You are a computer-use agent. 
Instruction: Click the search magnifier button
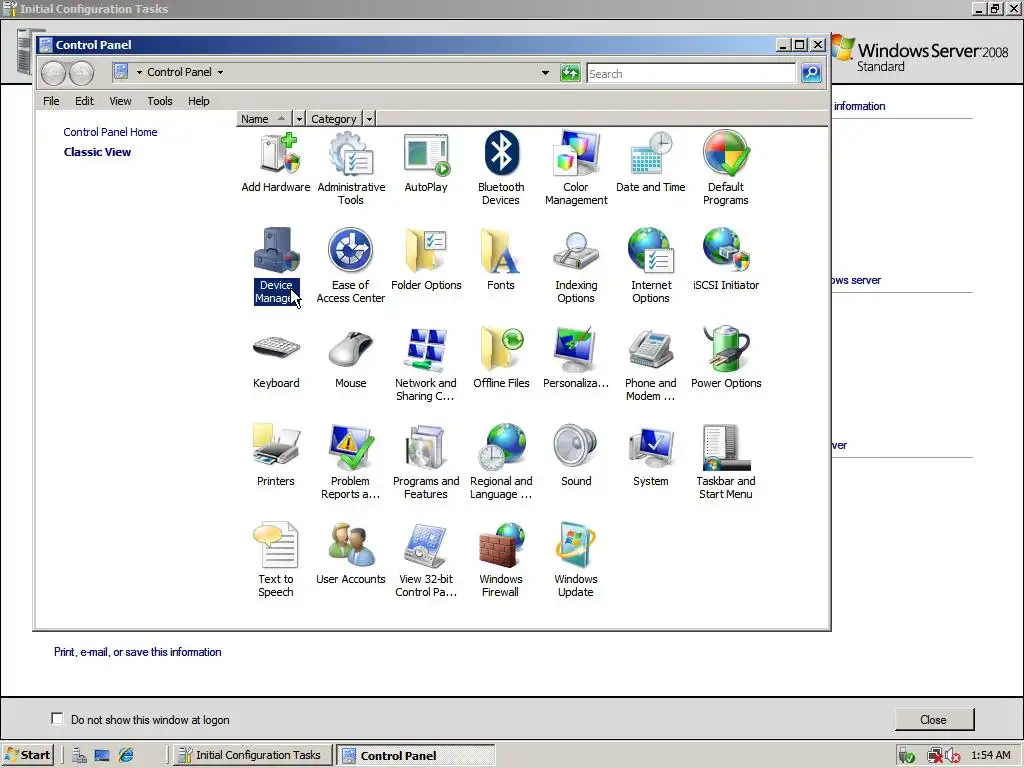[811, 73]
